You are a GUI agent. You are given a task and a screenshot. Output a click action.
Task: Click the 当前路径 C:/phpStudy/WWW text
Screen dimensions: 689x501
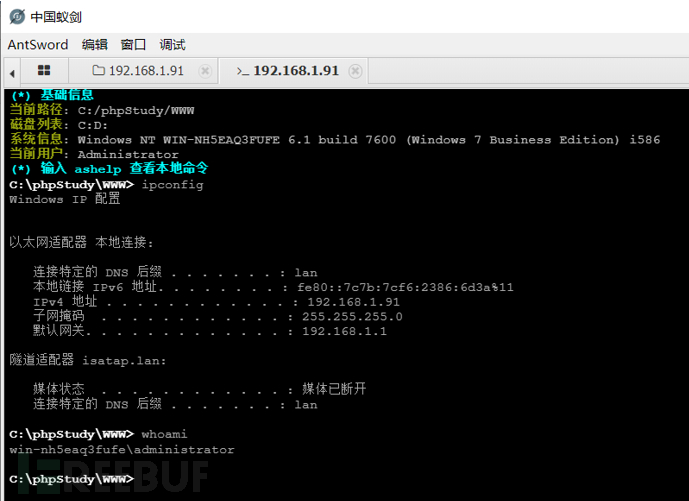(102, 110)
